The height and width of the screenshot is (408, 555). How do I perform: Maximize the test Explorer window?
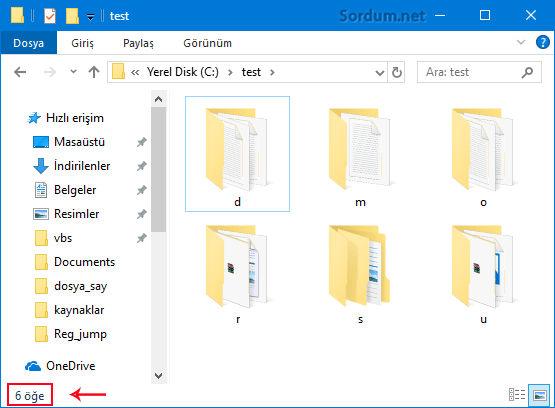[x=485, y=16]
